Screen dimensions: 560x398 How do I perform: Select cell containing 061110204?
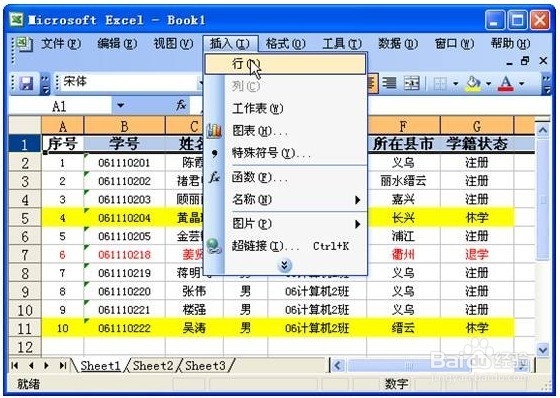click(124, 218)
